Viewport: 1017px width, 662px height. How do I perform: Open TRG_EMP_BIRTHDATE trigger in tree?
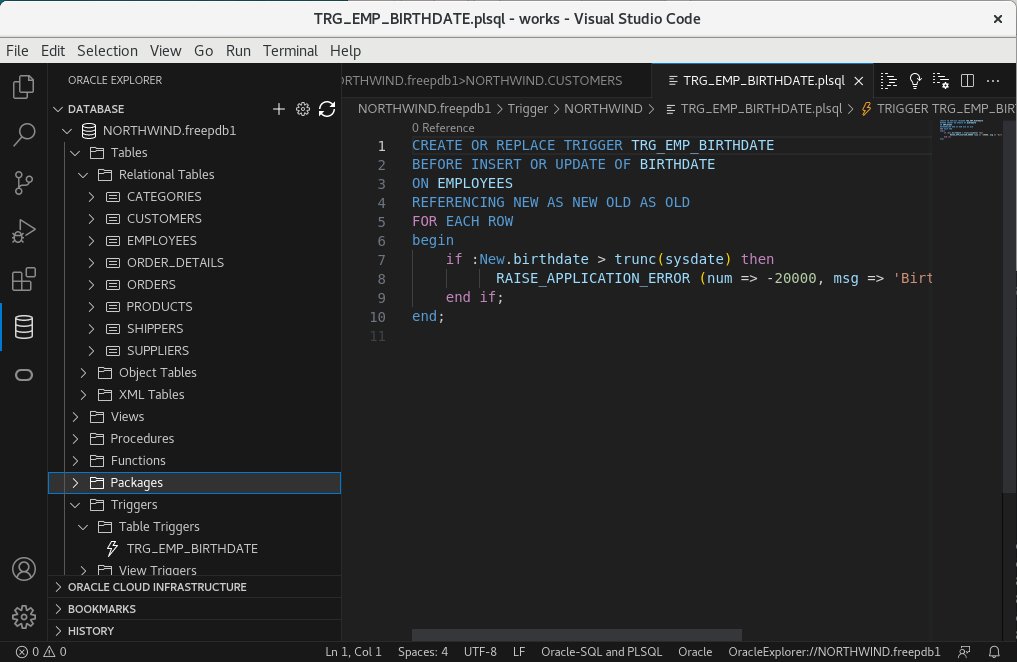point(193,549)
